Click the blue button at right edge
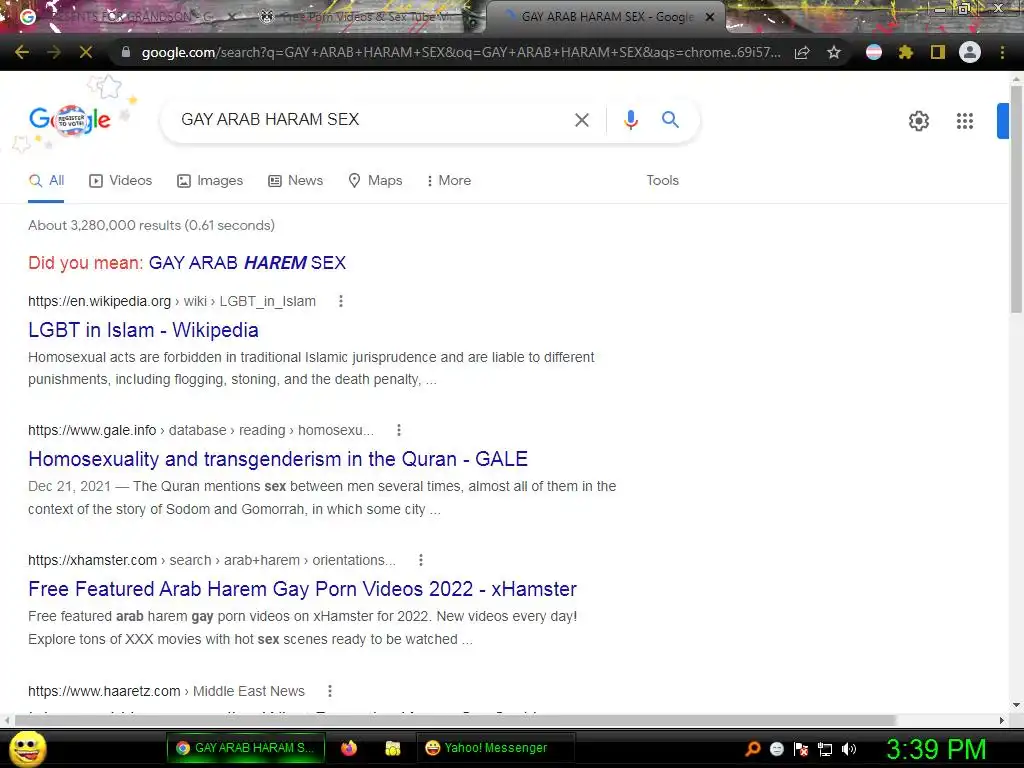1024x768 pixels. (x=1002, y=121)
